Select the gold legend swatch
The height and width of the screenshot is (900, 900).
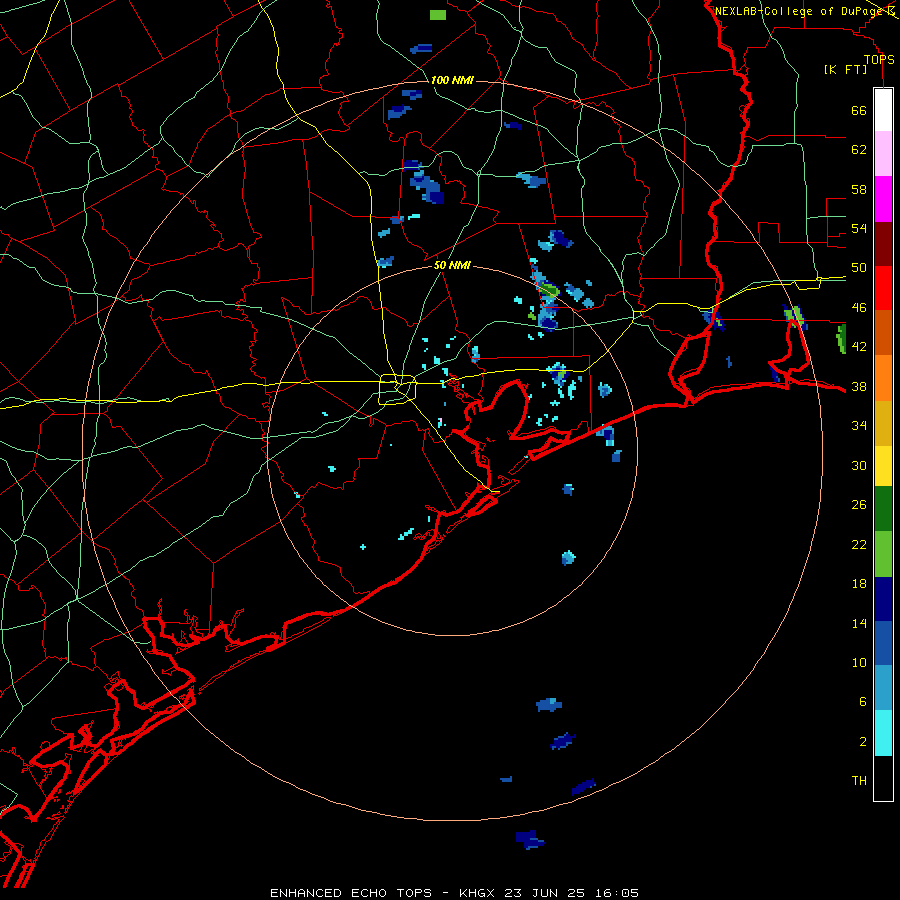pyautogui.click(x=883, y=422)
